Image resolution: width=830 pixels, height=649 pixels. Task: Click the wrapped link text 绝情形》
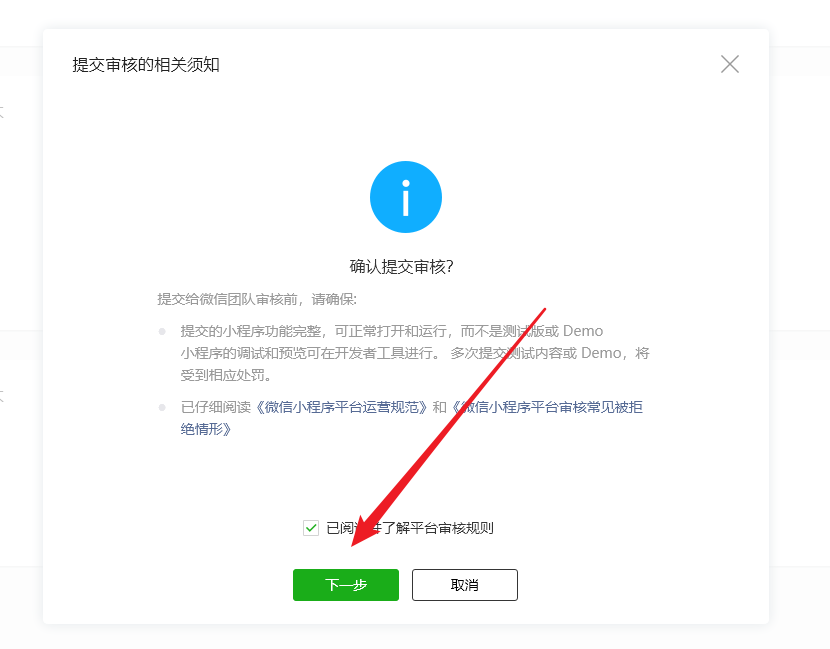(206, 429)
